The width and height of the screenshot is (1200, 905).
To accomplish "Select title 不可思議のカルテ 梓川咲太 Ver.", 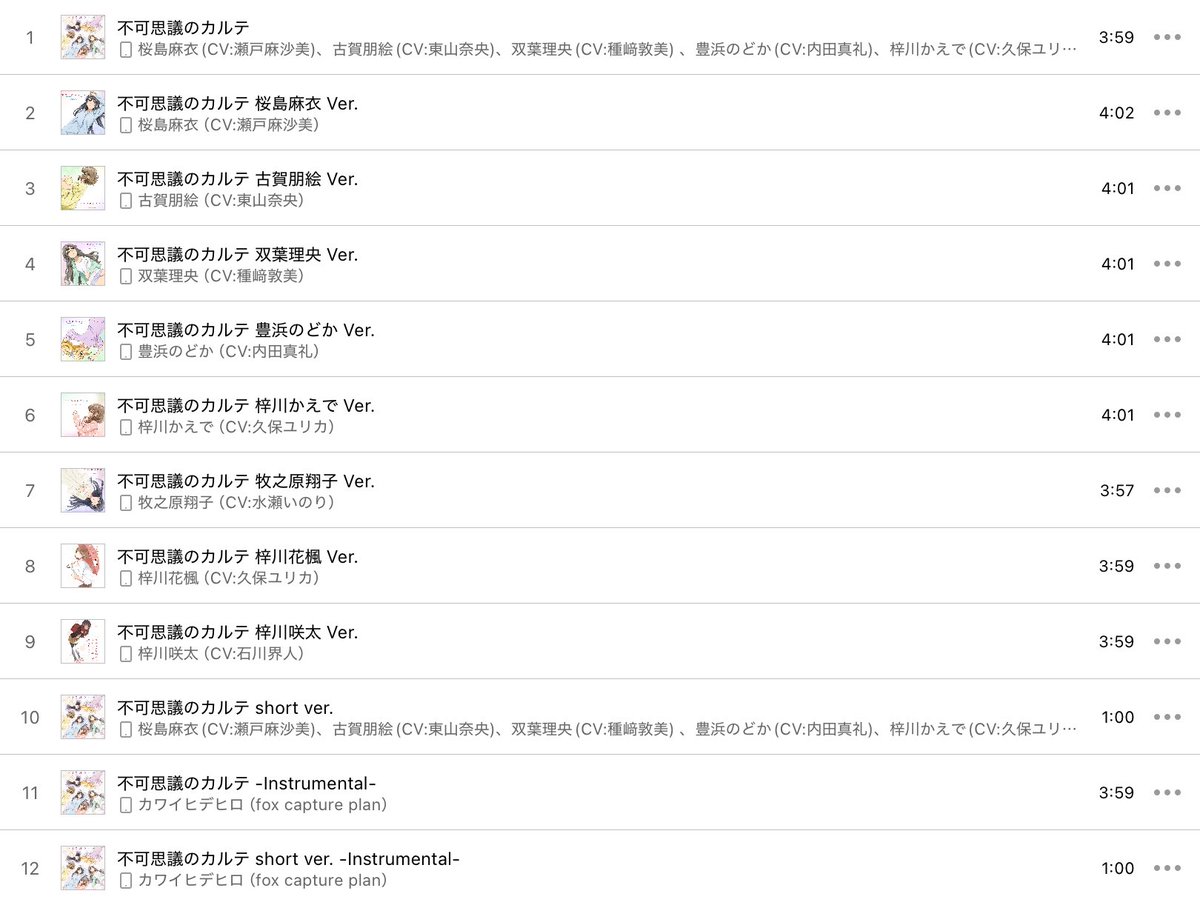I will pos(237,631).
